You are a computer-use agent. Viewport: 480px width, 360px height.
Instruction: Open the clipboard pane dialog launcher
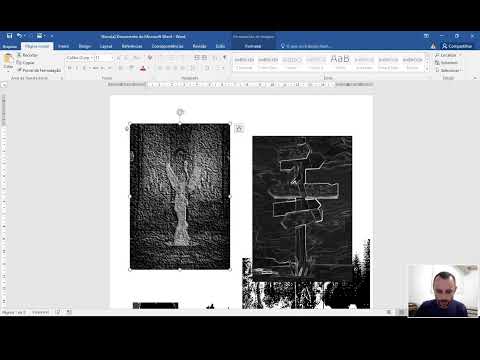click(x=62, y=78)
